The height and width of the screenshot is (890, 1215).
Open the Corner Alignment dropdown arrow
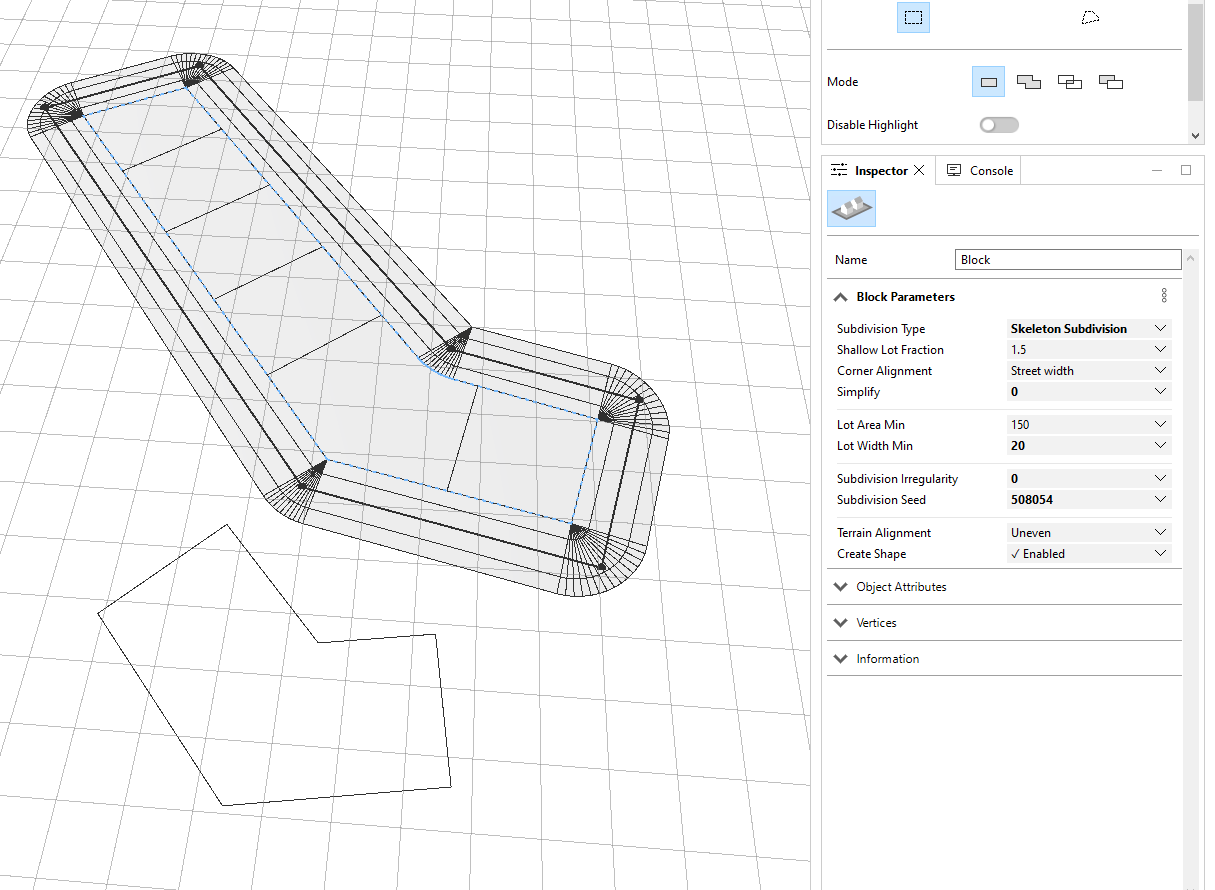(1160, 370)
